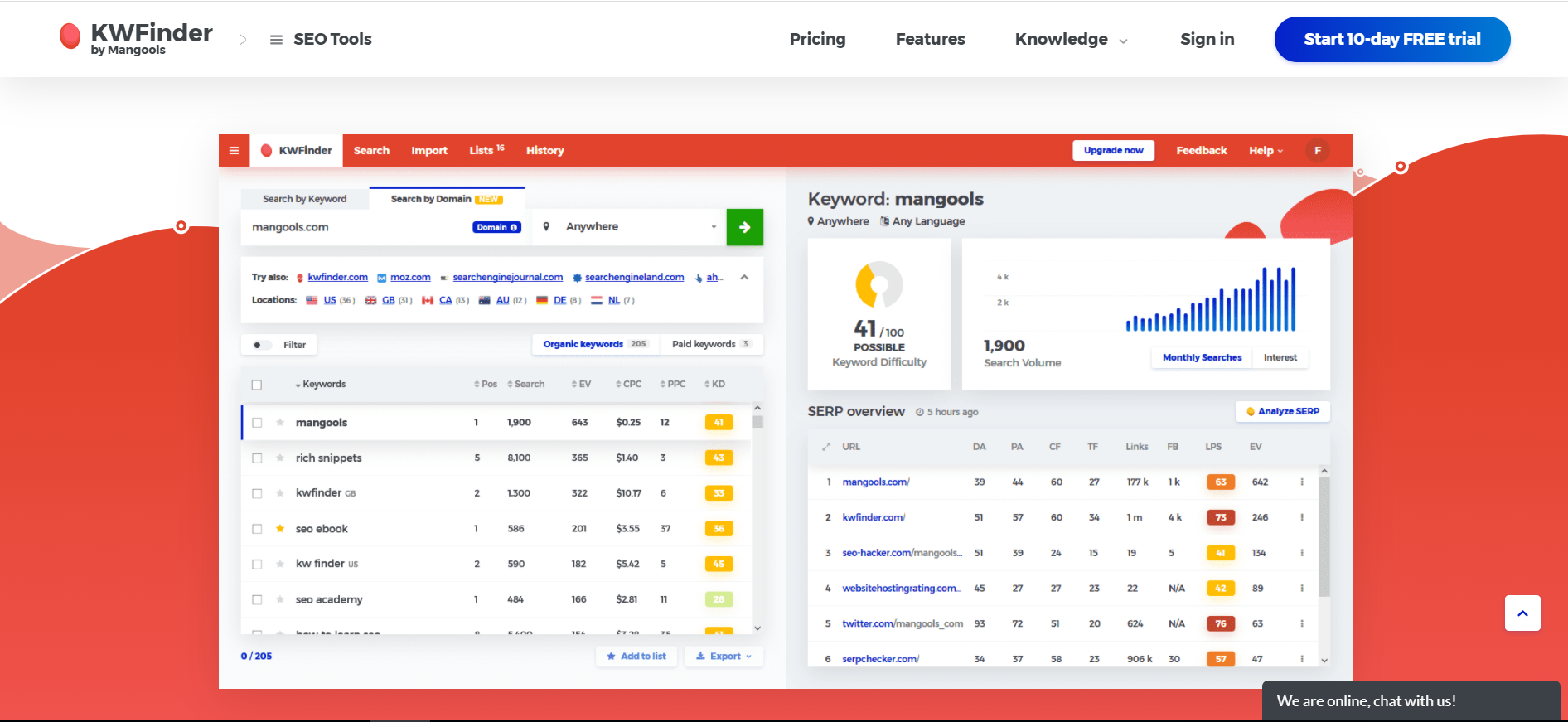The width and height of the screenshot is (1568, 722).
Task: Sort table by Keywords column
Action: point(321,384)
